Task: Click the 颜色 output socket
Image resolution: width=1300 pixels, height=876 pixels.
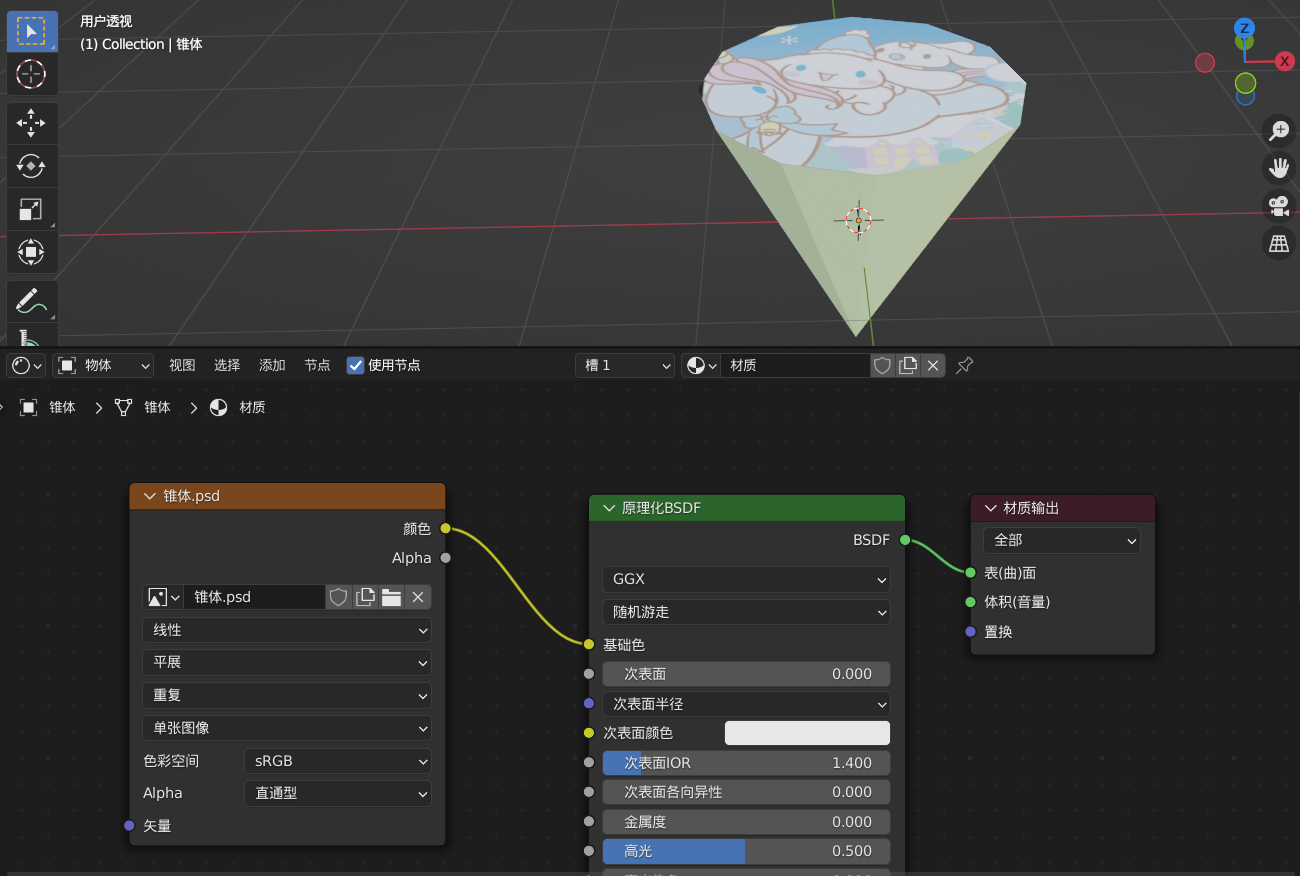Action: pos(445,528)
